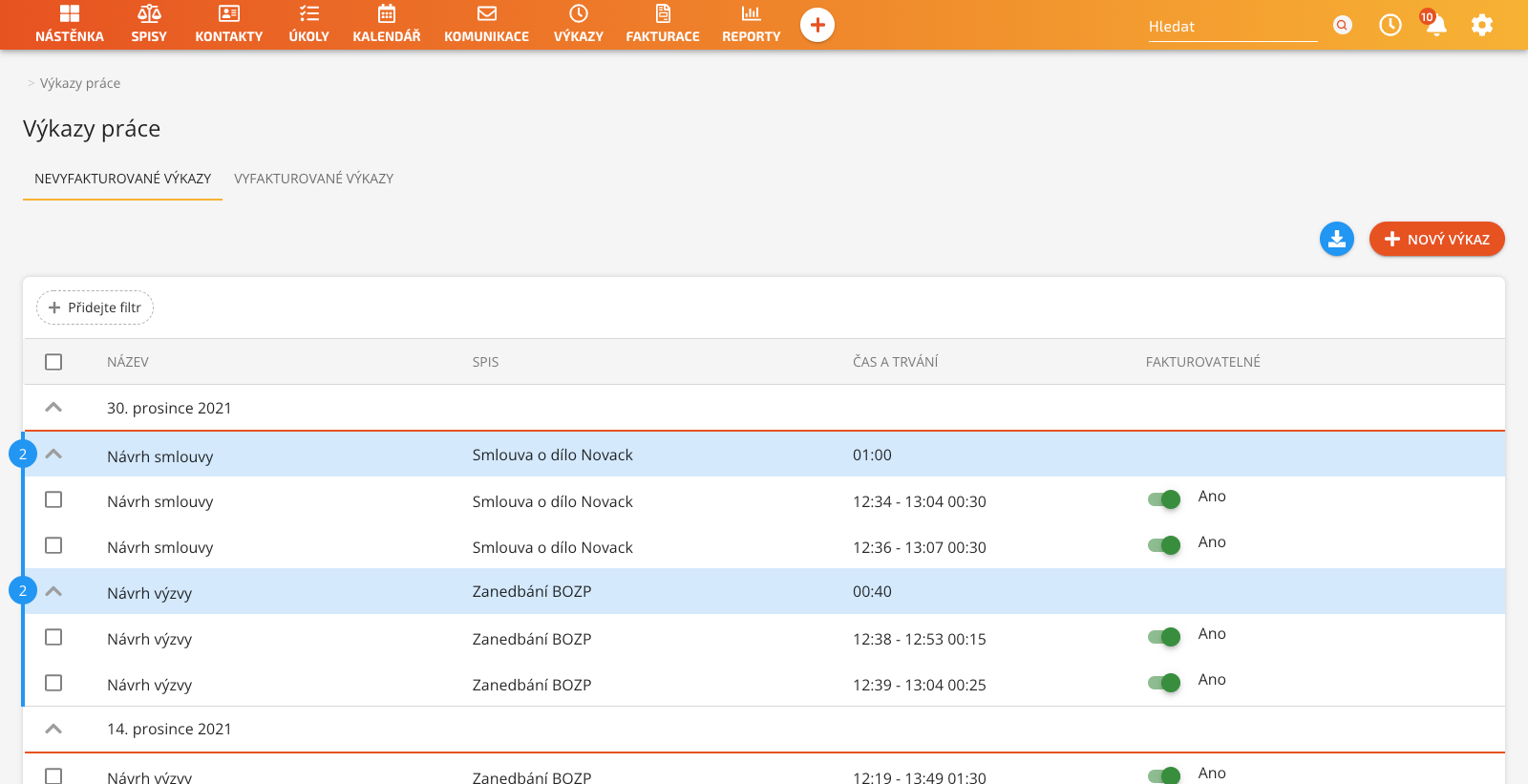
Task: Focus the Hledat search field
Action: pos(1233,27)
